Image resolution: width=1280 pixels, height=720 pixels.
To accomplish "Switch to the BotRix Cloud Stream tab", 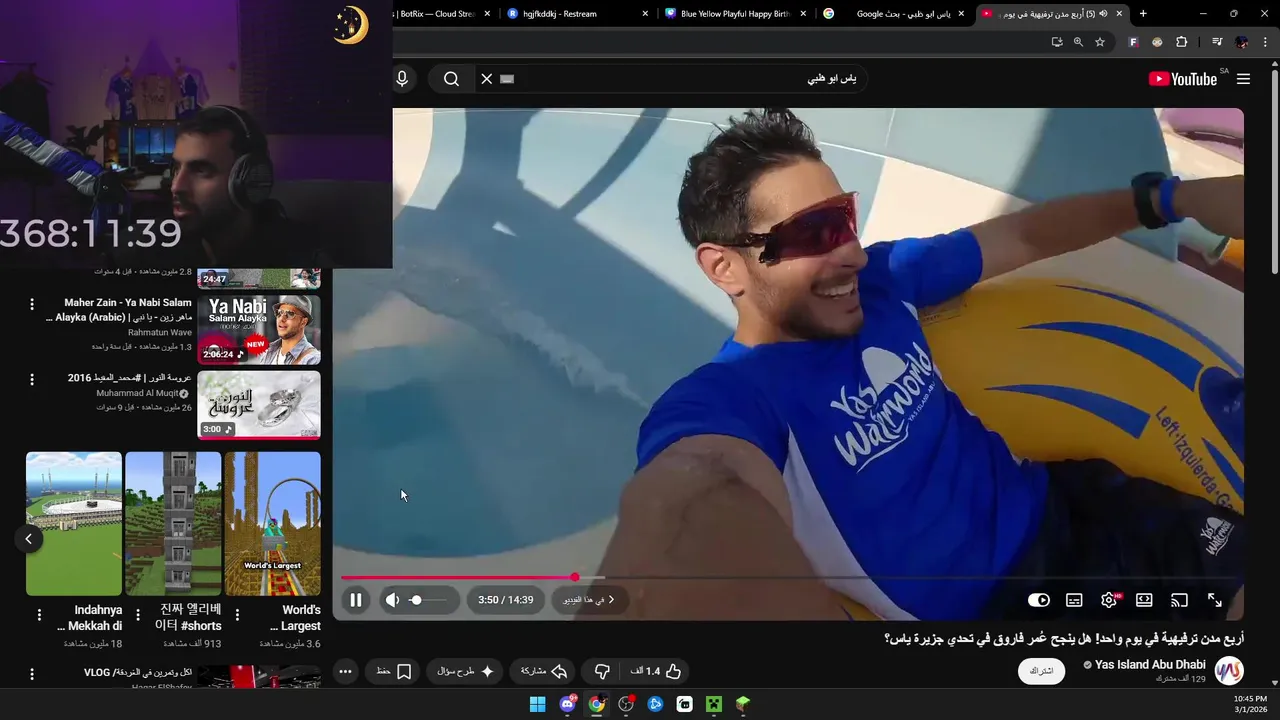I will click(x=440, y=14).
